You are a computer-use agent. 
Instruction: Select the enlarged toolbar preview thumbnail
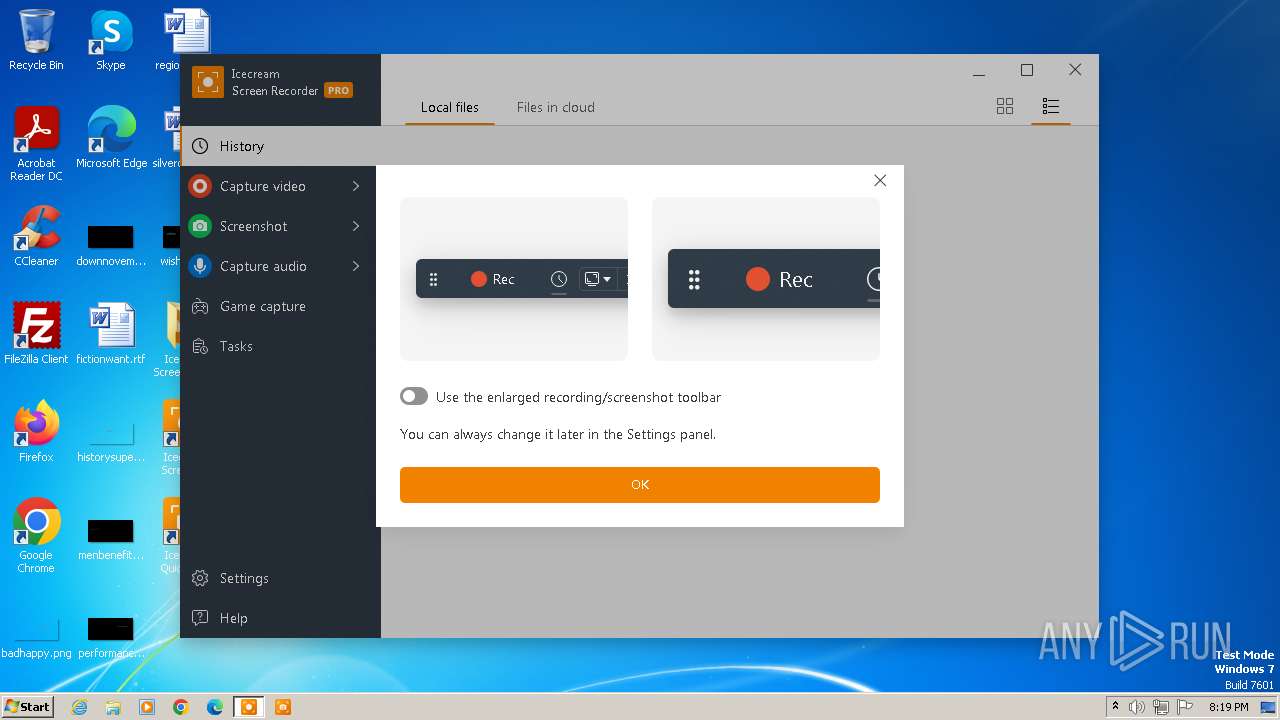tap(766, 279)
